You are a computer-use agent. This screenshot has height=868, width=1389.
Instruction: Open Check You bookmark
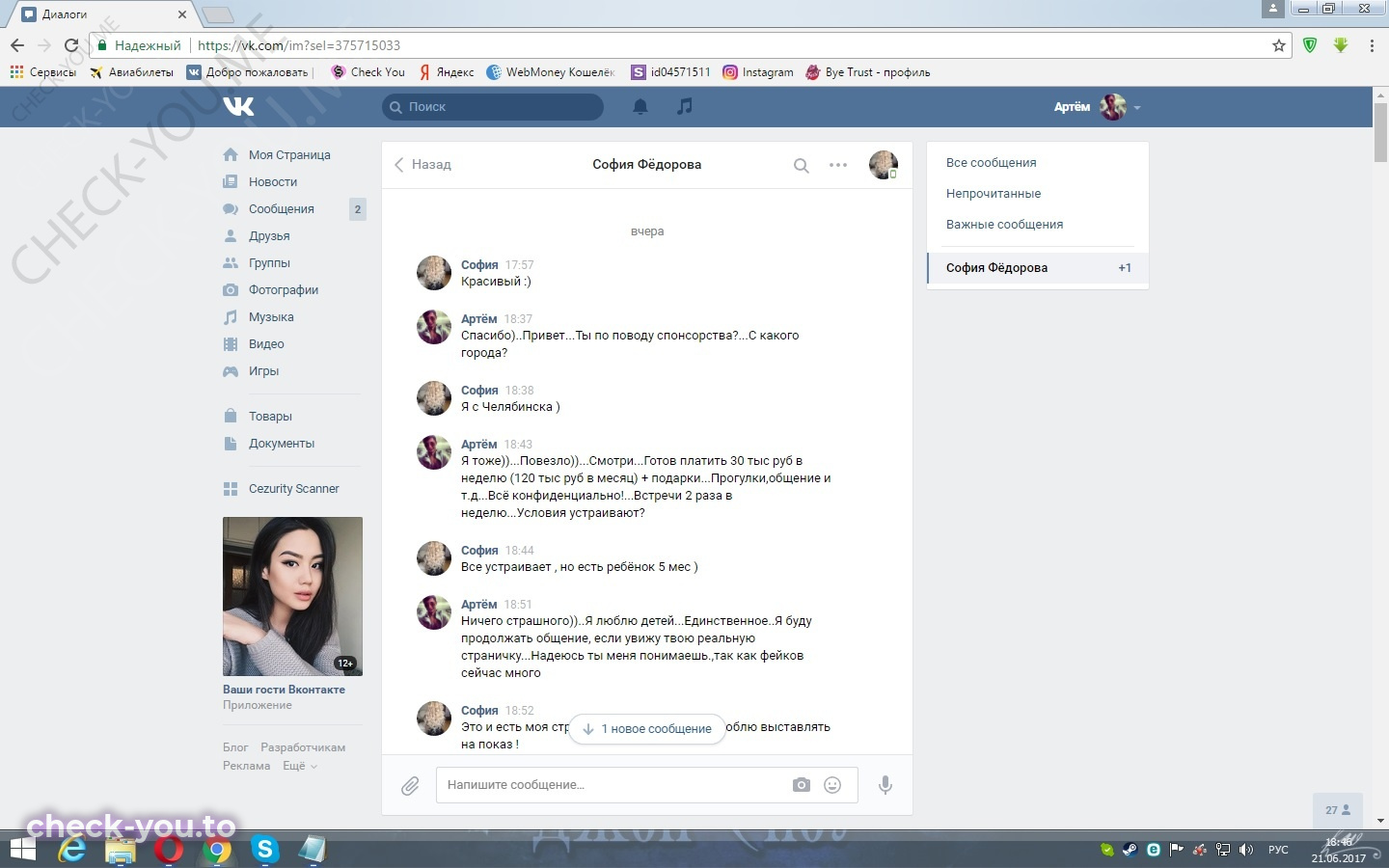368,72
